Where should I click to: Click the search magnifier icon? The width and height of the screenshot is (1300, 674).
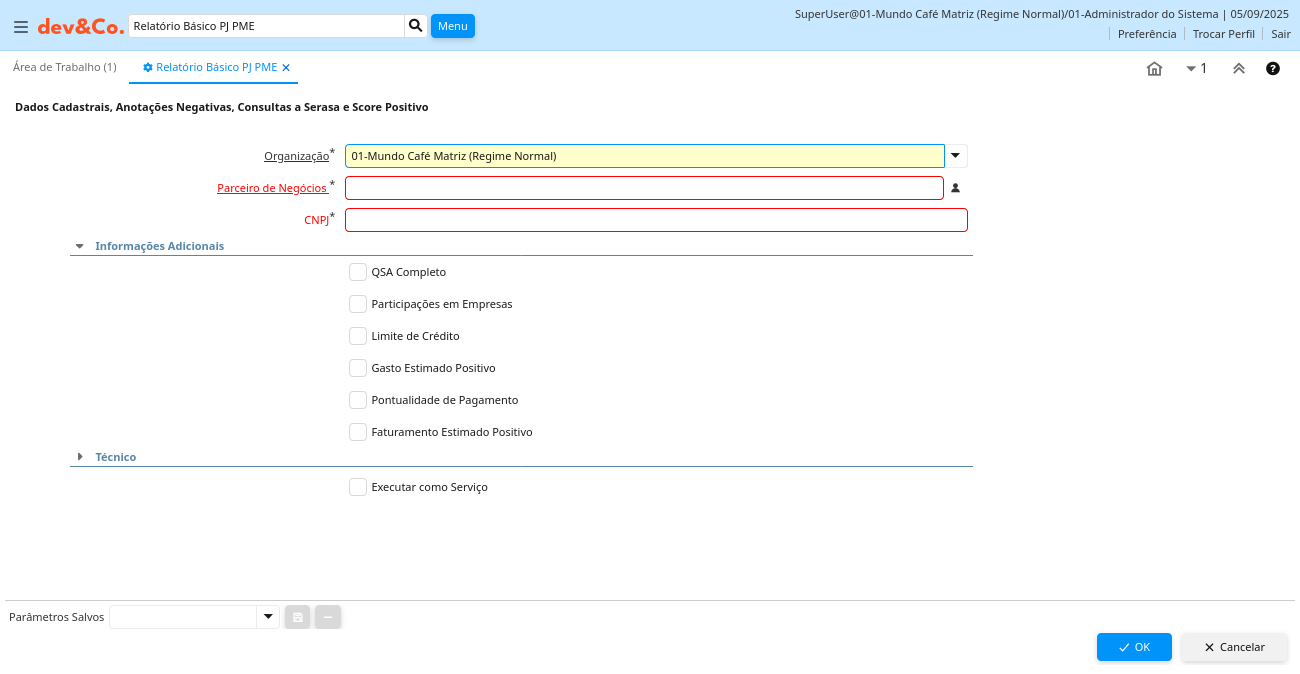(x=416, y=26)
